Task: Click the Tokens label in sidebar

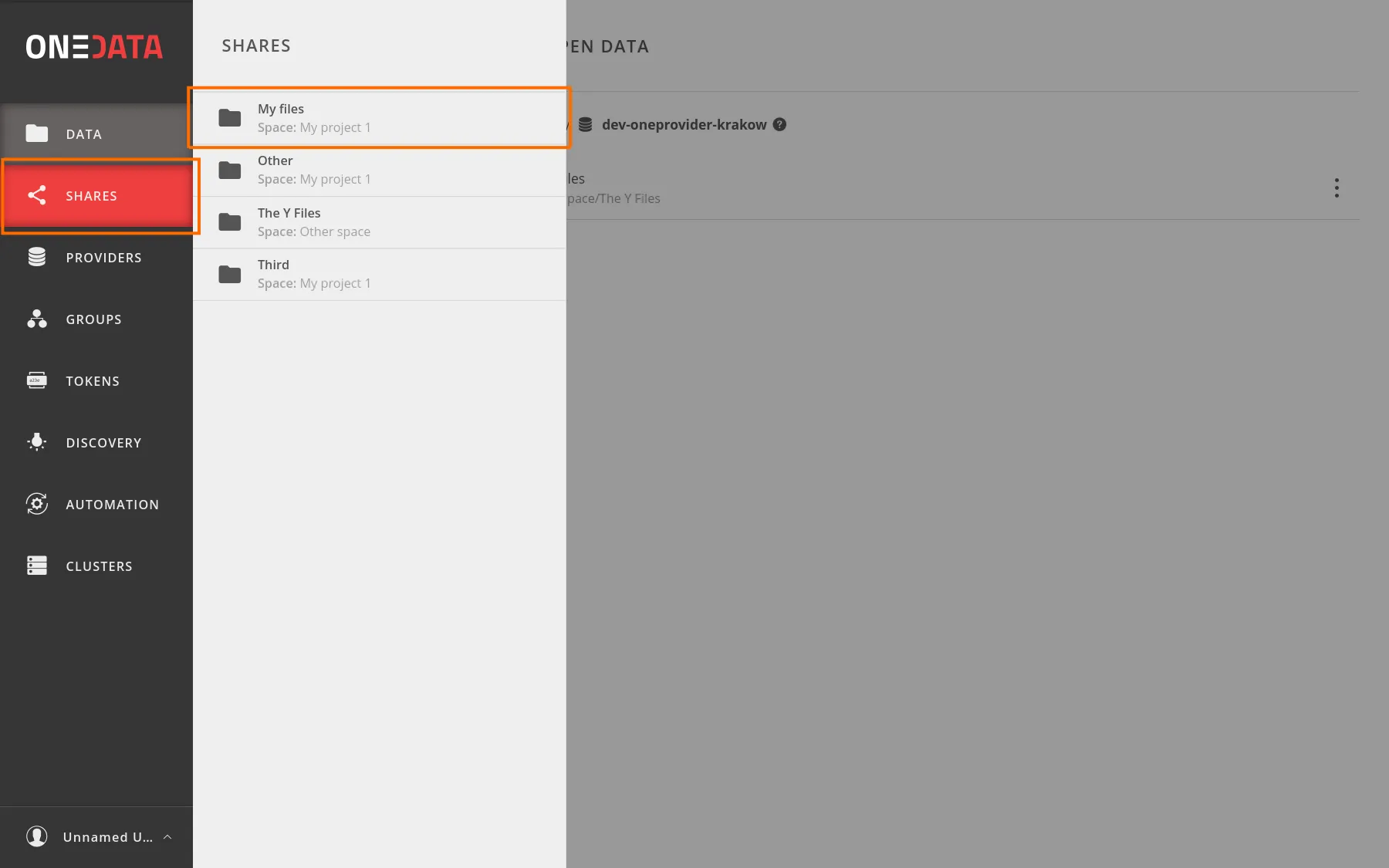Action: [93, 381]
